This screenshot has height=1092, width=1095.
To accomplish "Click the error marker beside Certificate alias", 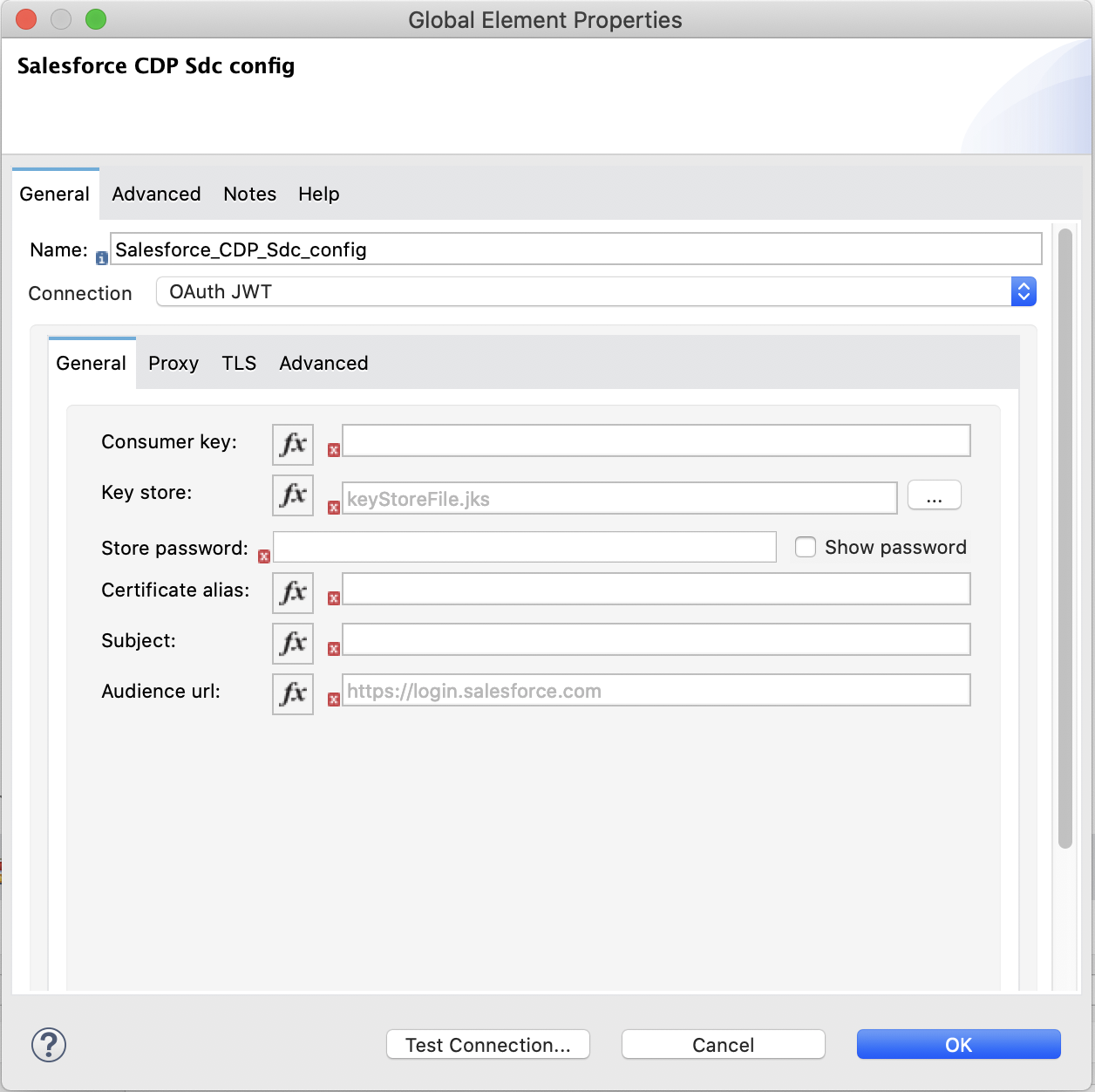I will click(x=334, y=598).
